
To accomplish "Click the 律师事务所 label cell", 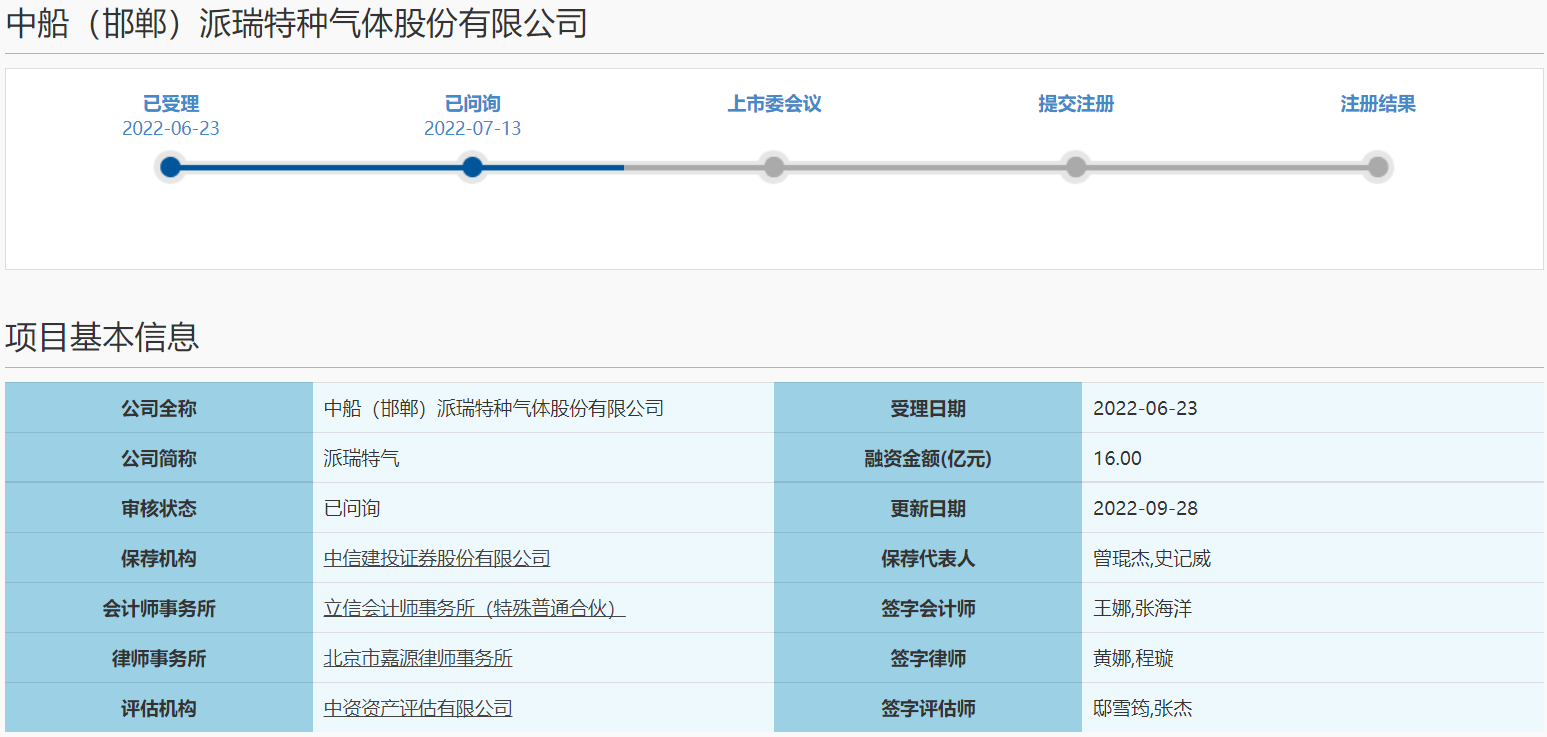I will tap(159, 658).
